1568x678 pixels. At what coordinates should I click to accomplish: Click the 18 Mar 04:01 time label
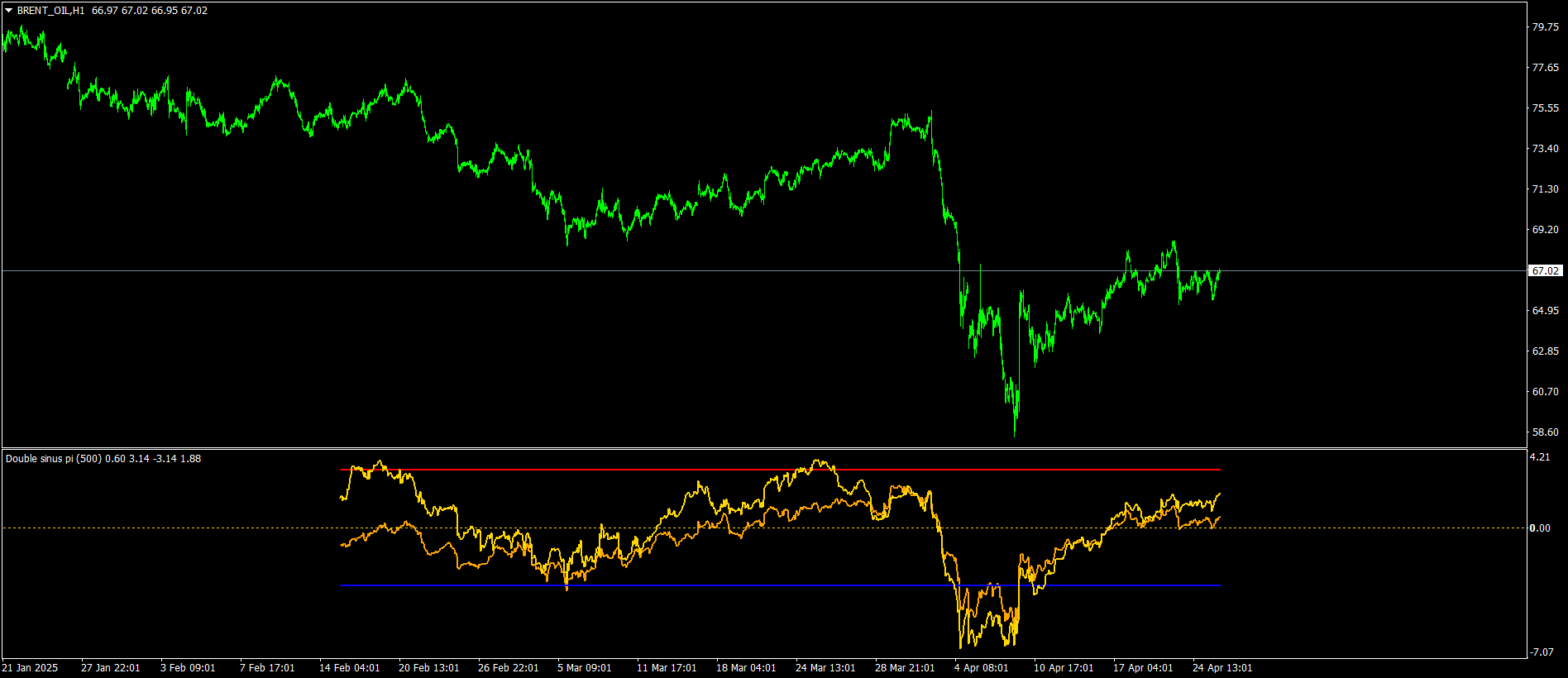pyautogui.click(x=746, y=668)
